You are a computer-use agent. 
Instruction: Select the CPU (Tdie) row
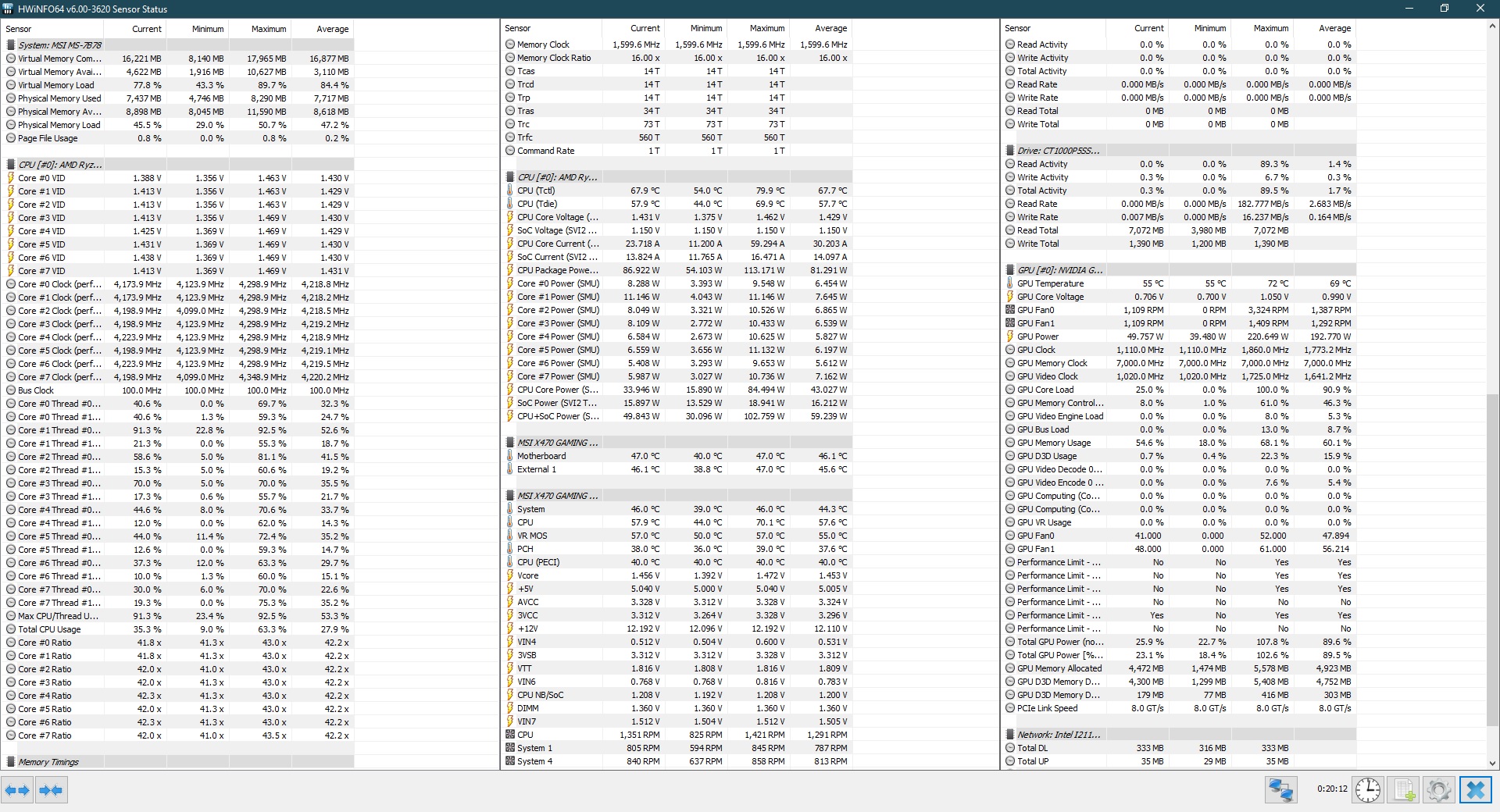[677, 204]
